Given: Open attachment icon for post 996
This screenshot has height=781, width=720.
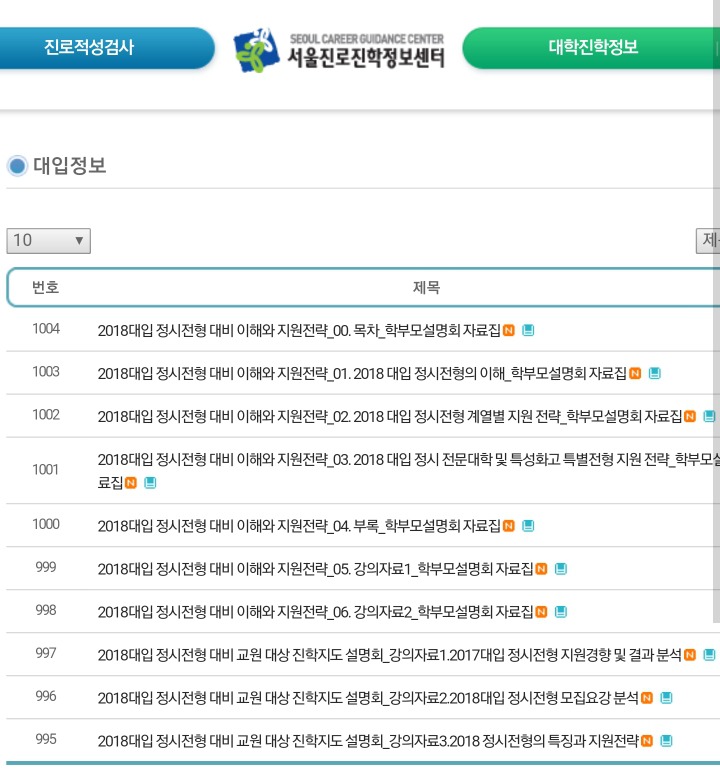Looking at the screenshot, I should point(666,698).
